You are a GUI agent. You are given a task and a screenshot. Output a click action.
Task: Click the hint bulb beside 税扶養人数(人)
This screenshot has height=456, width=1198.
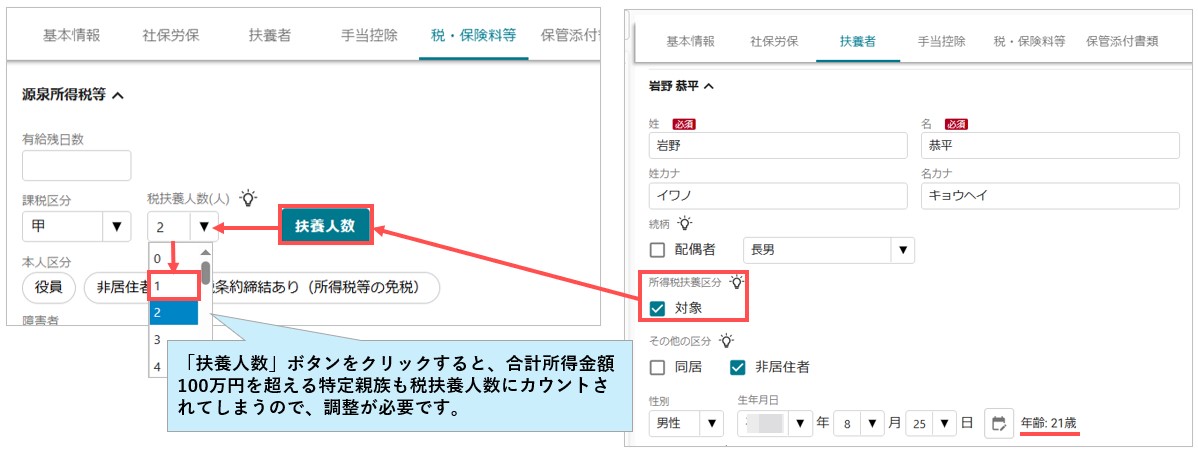coord(248,198)
